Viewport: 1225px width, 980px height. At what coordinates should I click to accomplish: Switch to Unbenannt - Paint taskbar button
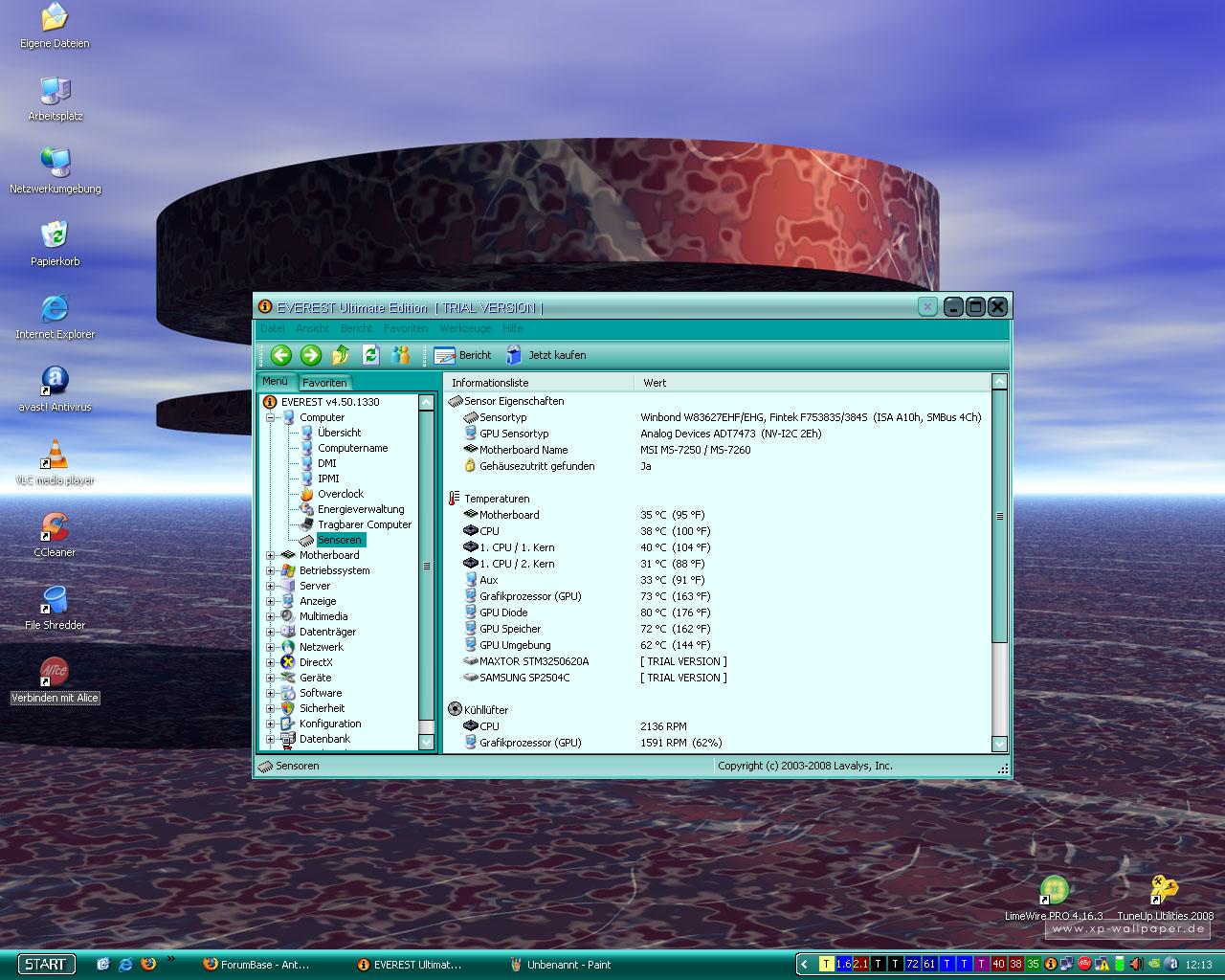pos(561,965)
